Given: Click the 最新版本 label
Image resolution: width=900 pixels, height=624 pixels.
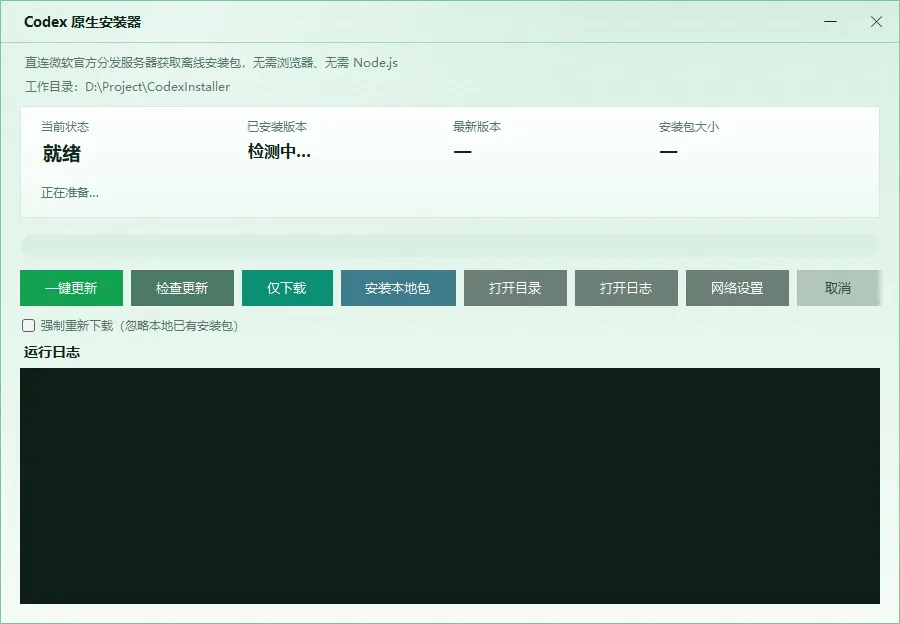Looking at the screenshot, I should (477, 126).
